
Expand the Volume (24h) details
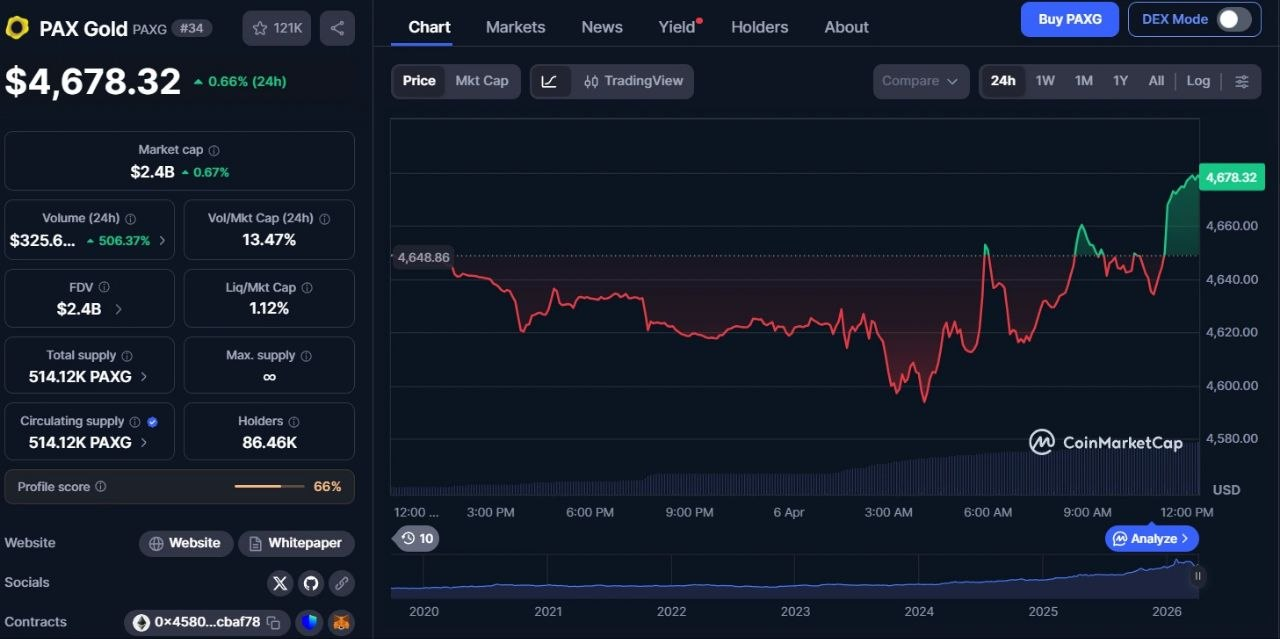click(x=163, y=241)
